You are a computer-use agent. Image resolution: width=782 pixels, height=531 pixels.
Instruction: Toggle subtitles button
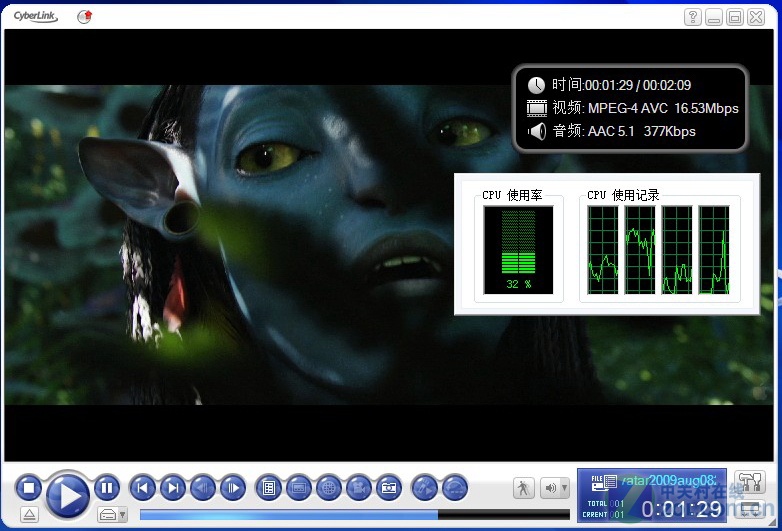coord(299,488)
